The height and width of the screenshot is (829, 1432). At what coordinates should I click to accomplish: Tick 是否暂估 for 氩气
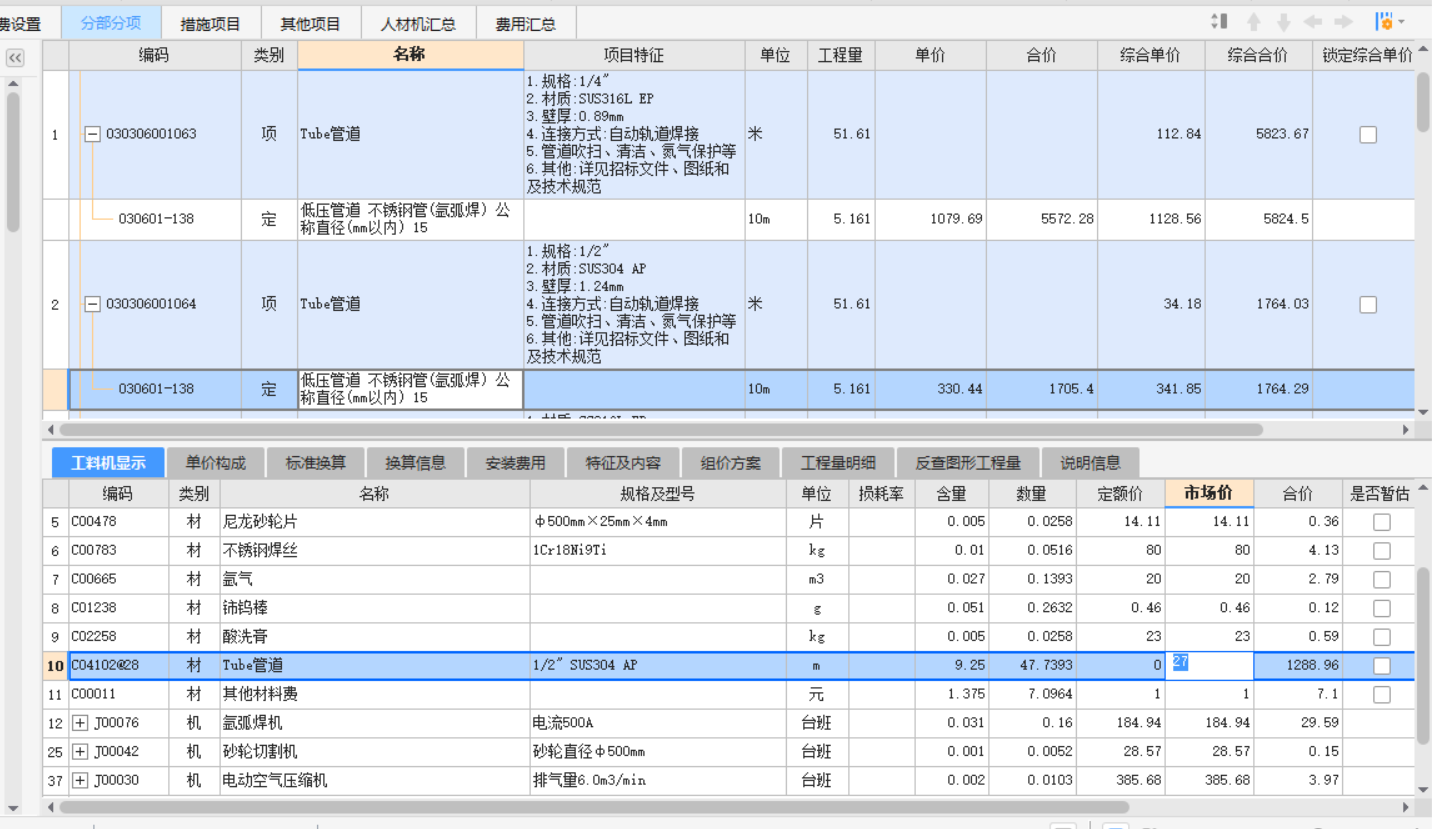pos(1381,579)
